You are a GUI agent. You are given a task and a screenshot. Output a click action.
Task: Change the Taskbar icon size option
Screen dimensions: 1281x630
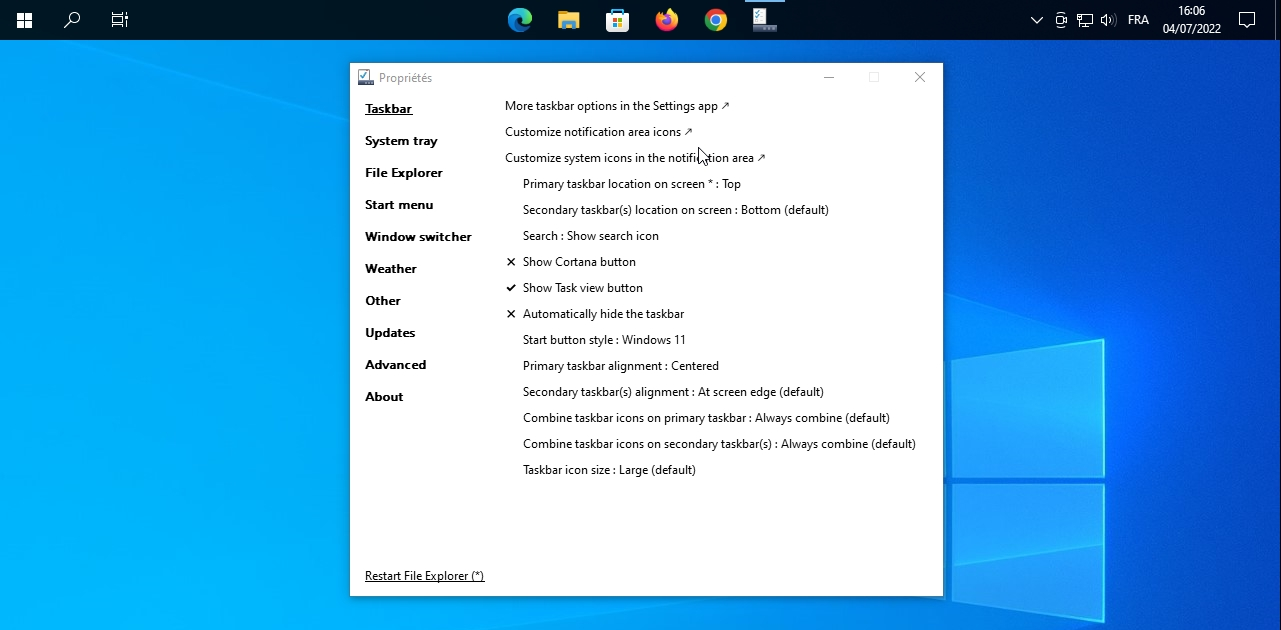click(609, 470)
